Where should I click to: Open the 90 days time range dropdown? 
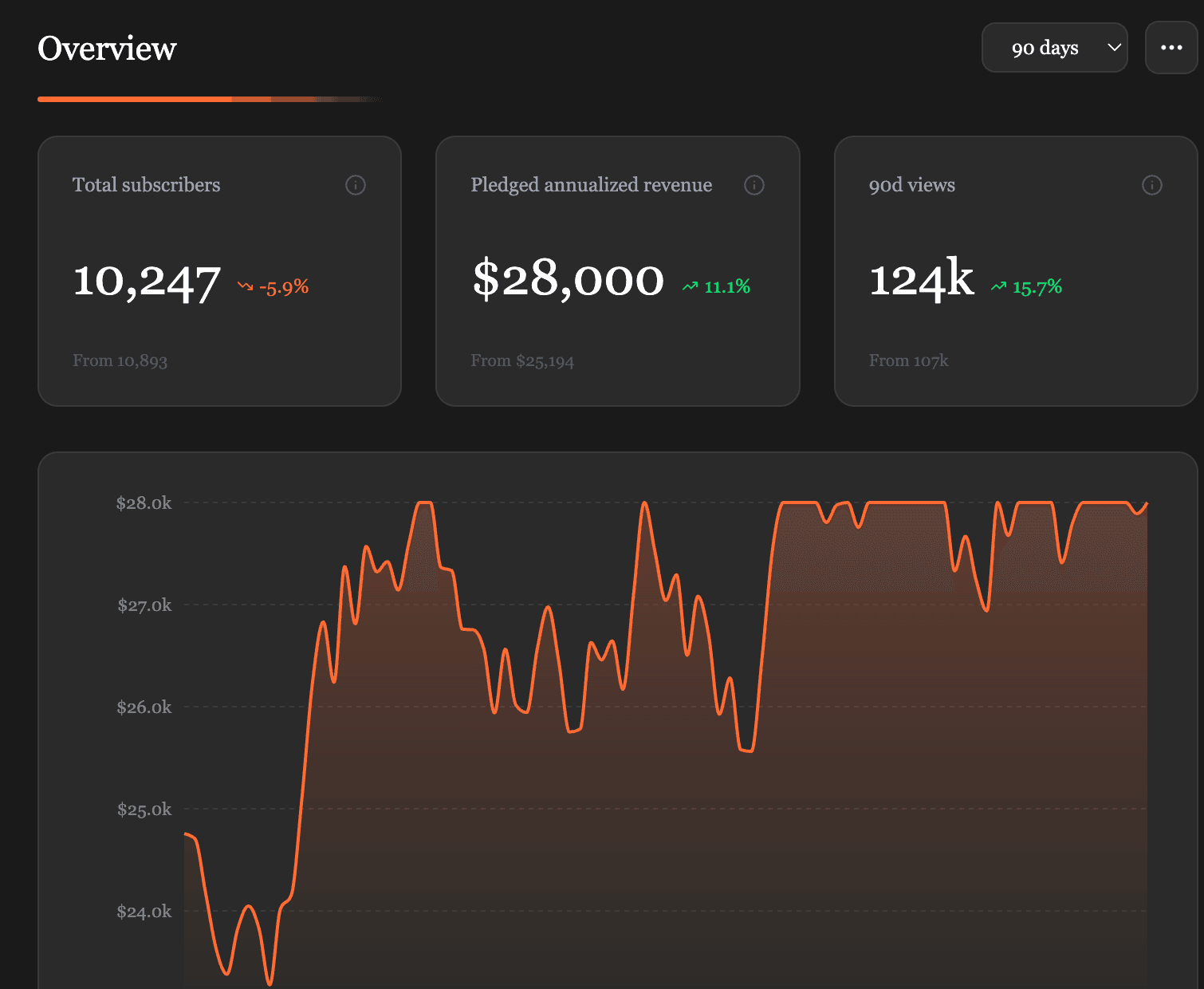click(x=1054, y=47)
